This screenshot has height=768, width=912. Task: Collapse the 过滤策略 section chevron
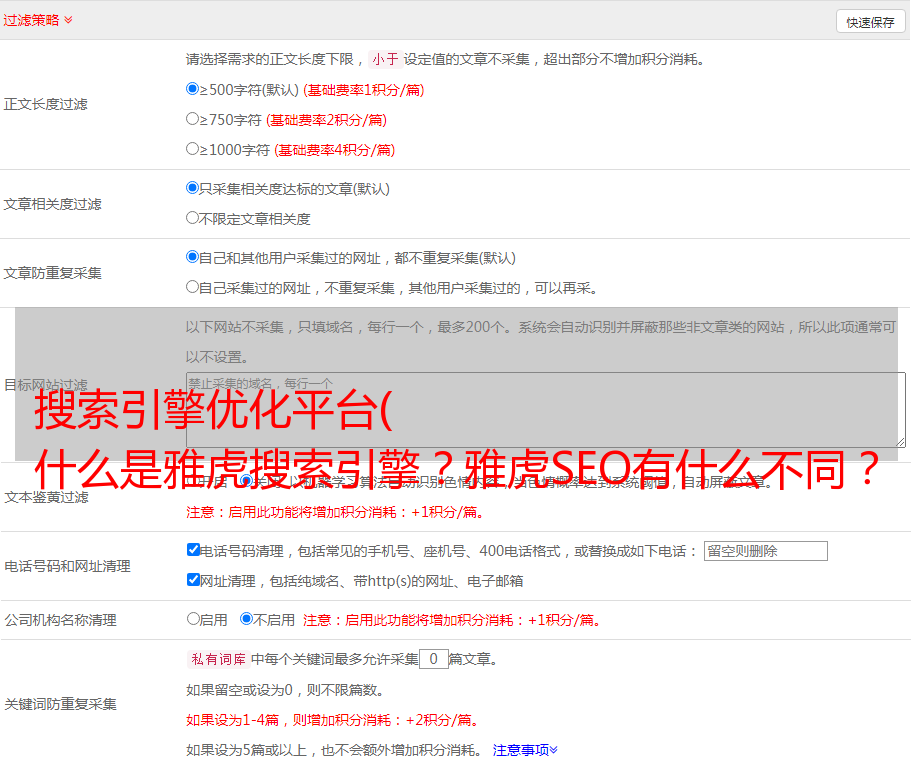[68, 20]
